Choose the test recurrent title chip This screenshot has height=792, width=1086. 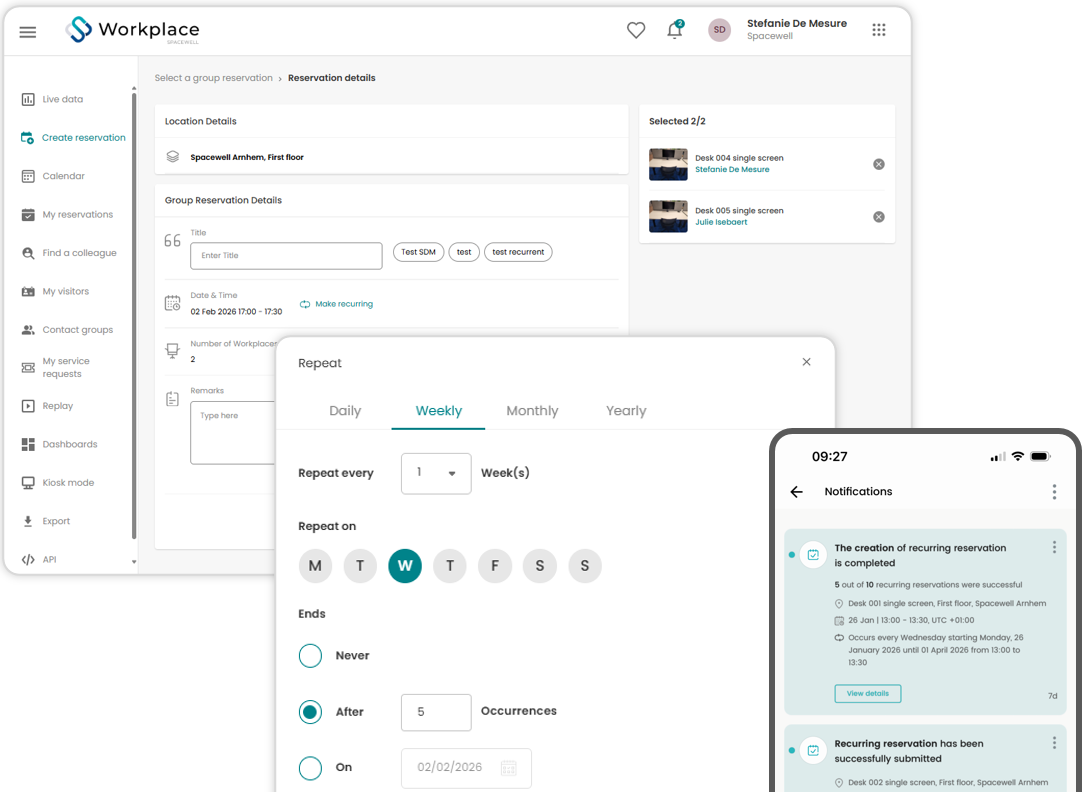point(518,252)
